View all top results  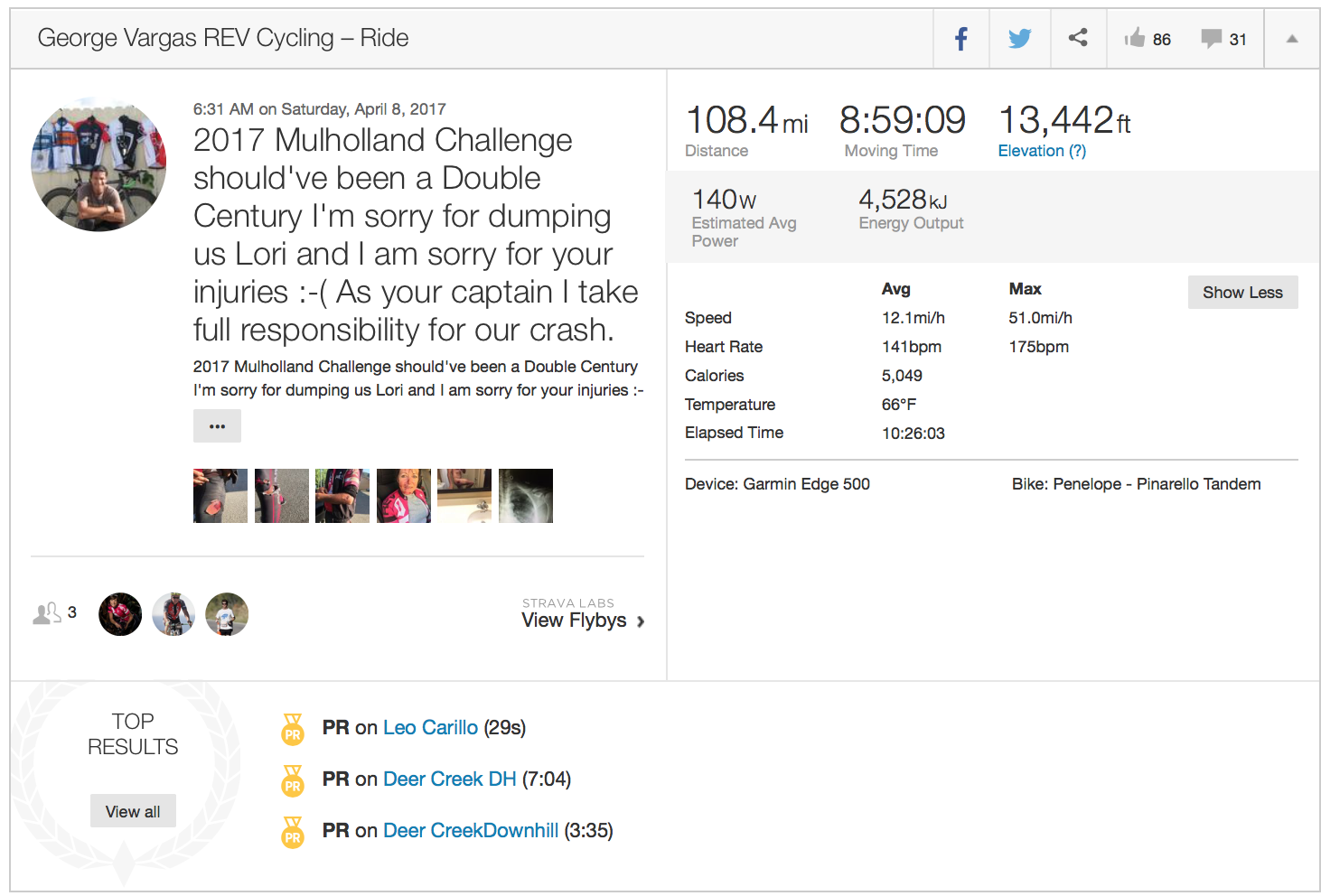(133, 811)
